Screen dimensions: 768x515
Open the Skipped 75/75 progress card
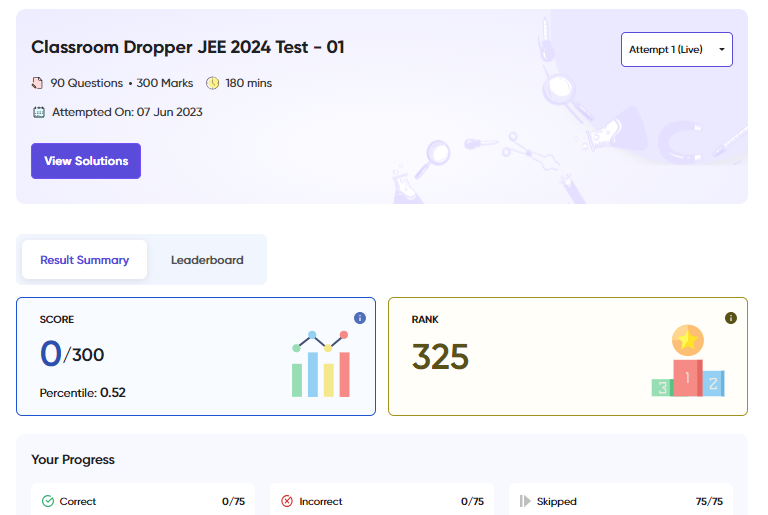tap(620, 501)
